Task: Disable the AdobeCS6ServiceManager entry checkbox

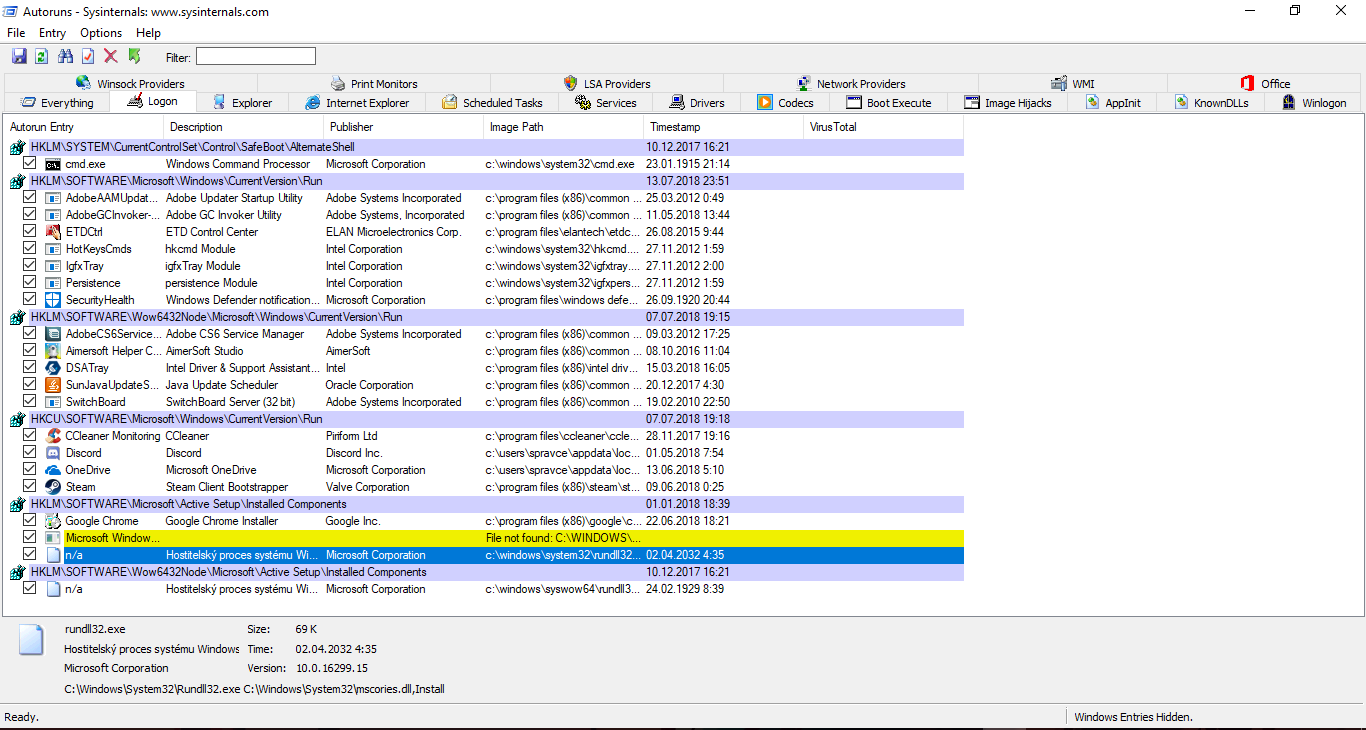Action: point(30,334)
